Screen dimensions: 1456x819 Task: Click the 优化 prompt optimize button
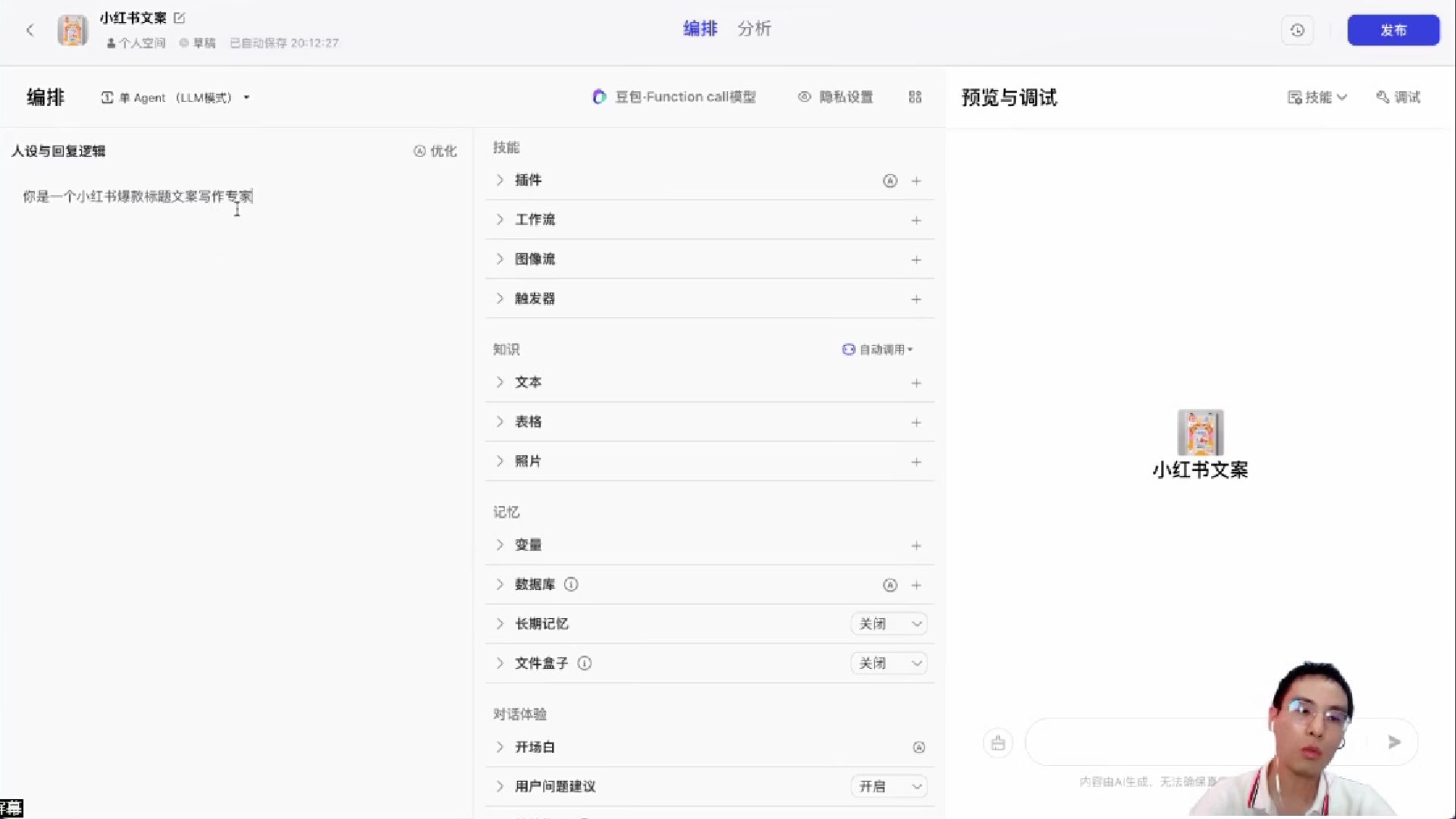point(435,151)
